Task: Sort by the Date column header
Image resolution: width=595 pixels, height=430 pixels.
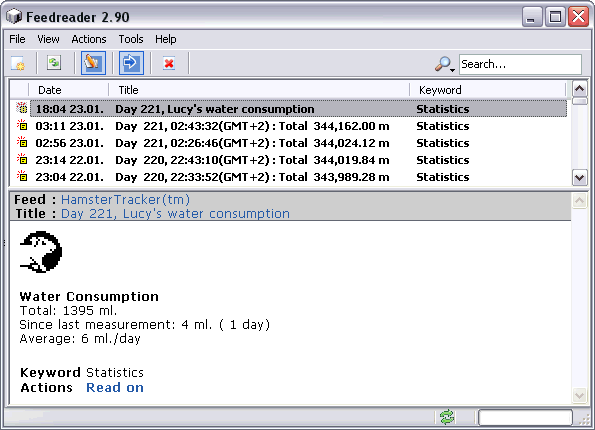Action: tap(69, 90)
